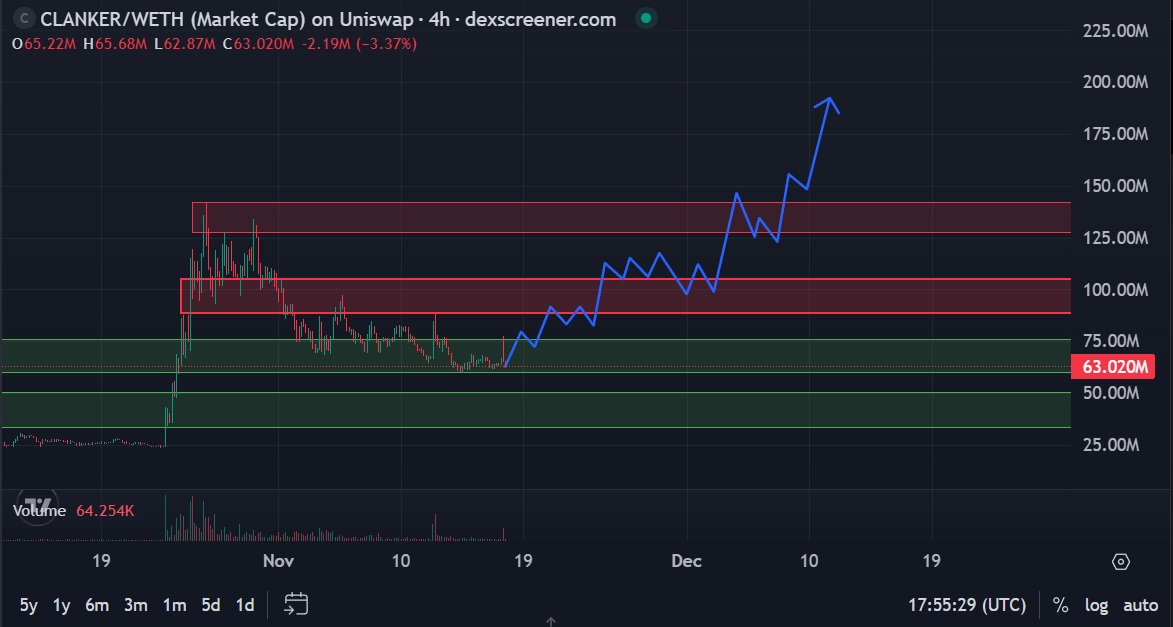The image size is (1173, 627).
Task: Set time range to 5y
Action: point(28,605)
